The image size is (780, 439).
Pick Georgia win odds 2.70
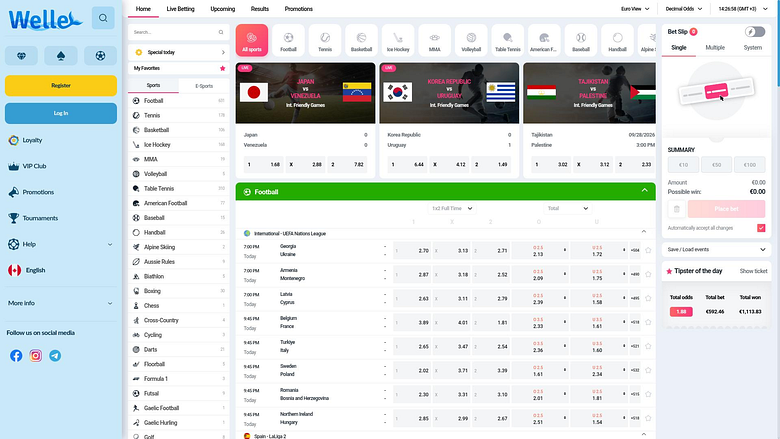pyautogui.click(x=412, y=251)
